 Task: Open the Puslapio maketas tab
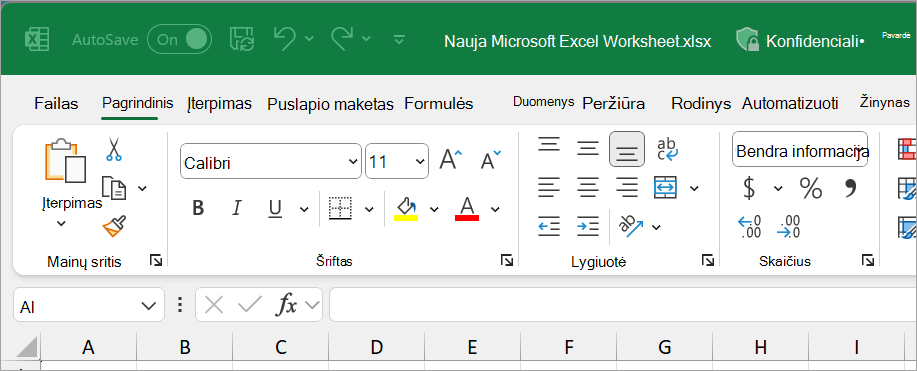pyautogui.click(x=330, y=104)
